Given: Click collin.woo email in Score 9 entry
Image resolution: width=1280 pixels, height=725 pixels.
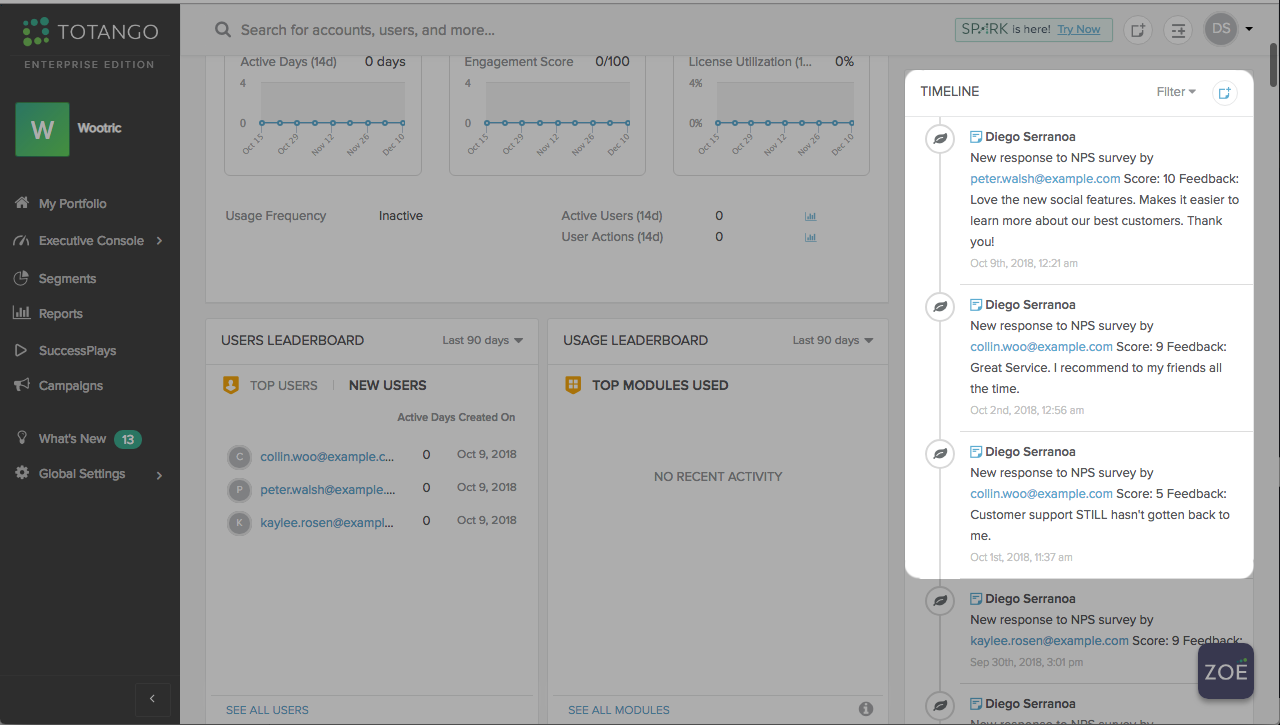Looking at the screenshot, I should tap(1041, 347).
